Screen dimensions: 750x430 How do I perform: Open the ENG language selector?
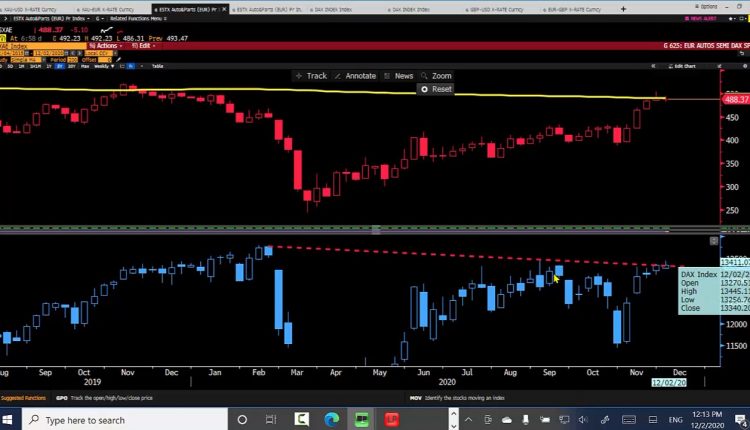coord(675,420)
